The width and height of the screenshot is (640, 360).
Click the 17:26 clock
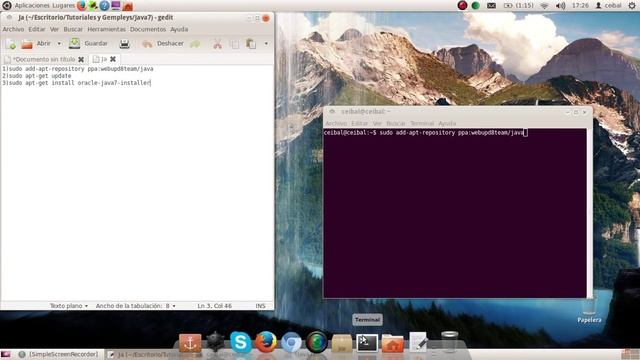[x=580, y=6]
